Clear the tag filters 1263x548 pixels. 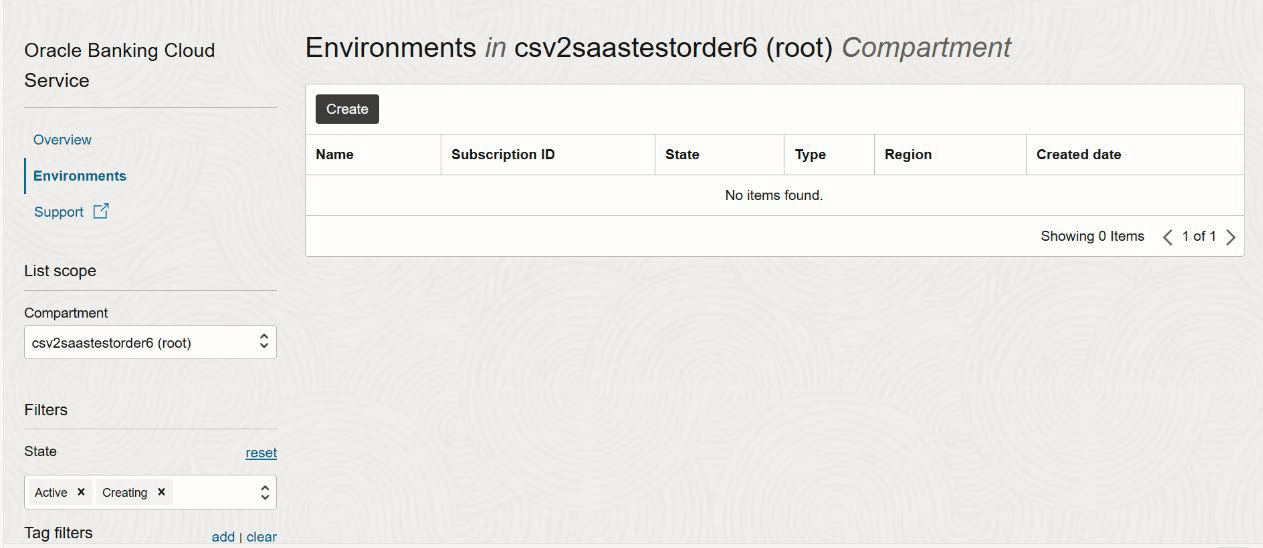pyautogui.click(x=261, y=537)
